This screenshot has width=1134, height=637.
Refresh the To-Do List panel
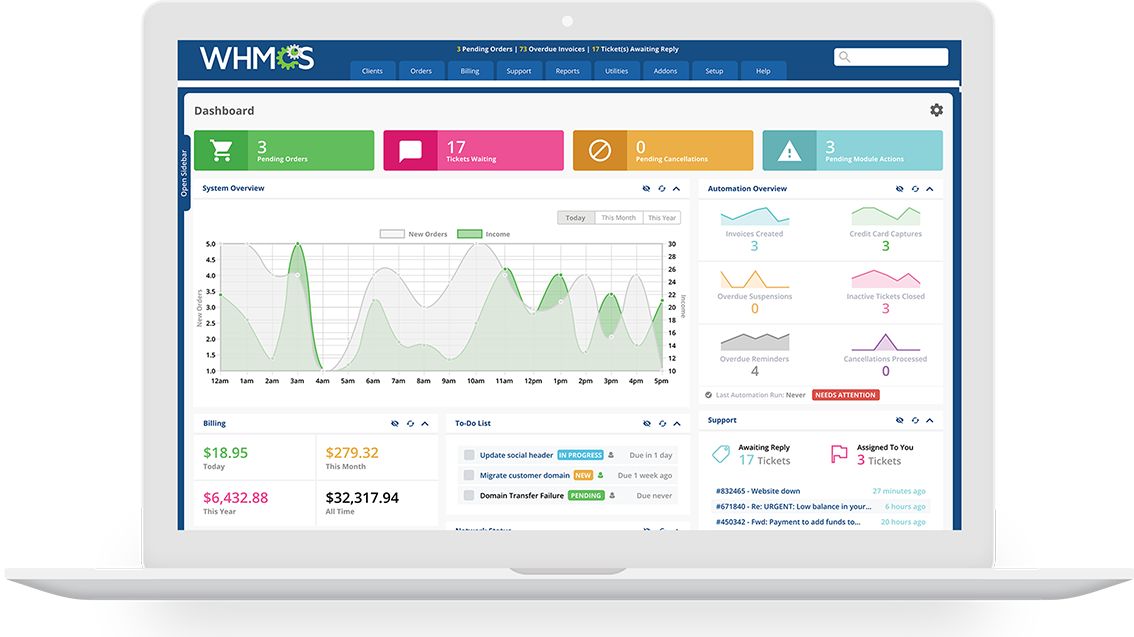(662, 424)
